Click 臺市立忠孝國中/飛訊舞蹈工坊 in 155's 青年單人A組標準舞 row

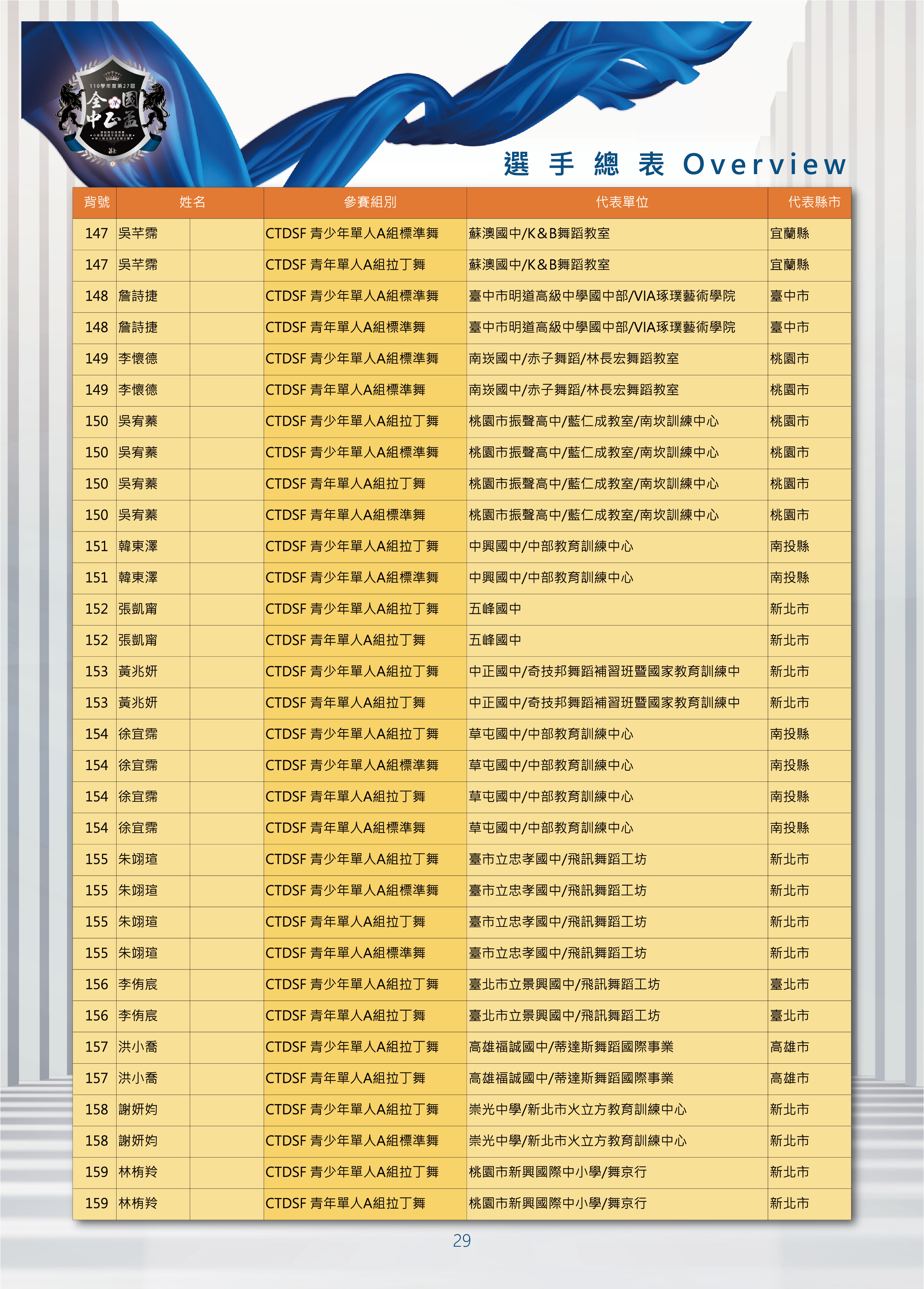[x=558, y=952]
